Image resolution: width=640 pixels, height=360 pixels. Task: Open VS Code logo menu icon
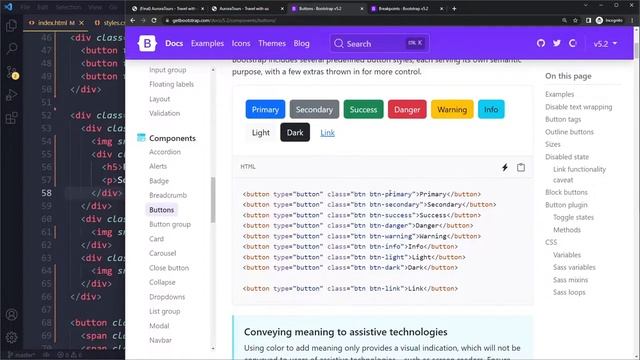(8, 7)
